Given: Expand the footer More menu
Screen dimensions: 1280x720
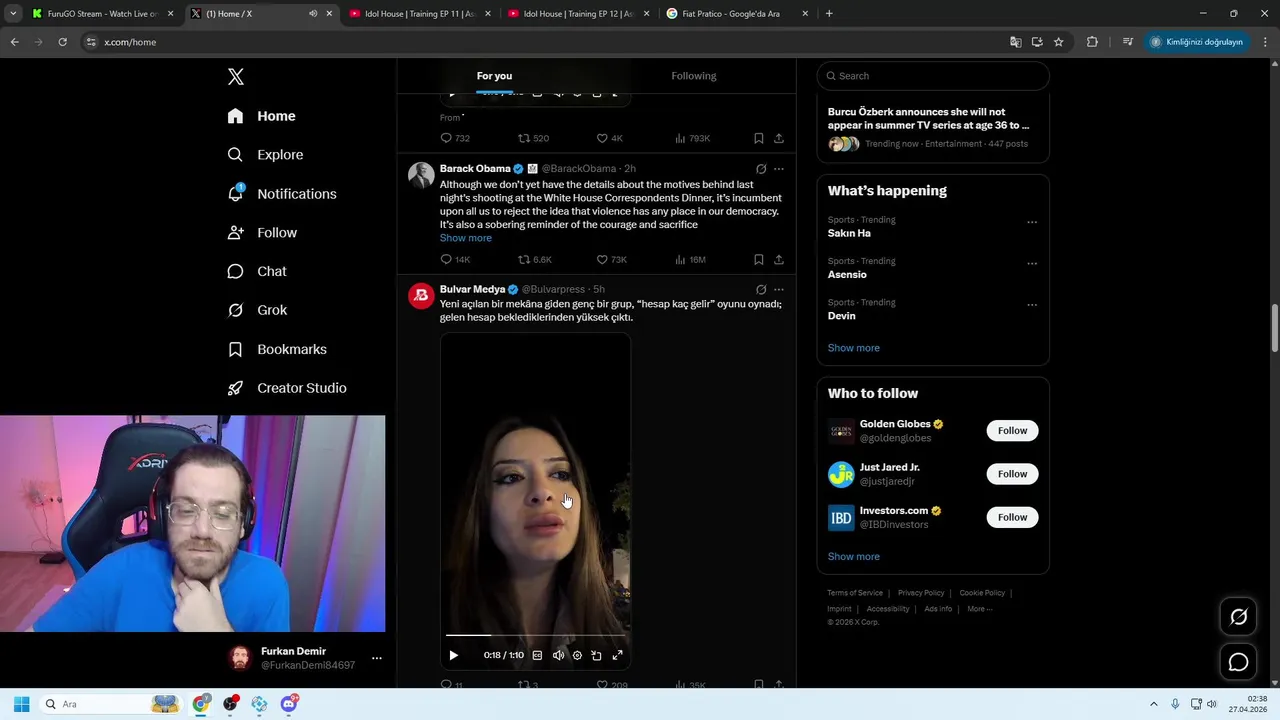Looking at the screenshot, I should (980, 609).
